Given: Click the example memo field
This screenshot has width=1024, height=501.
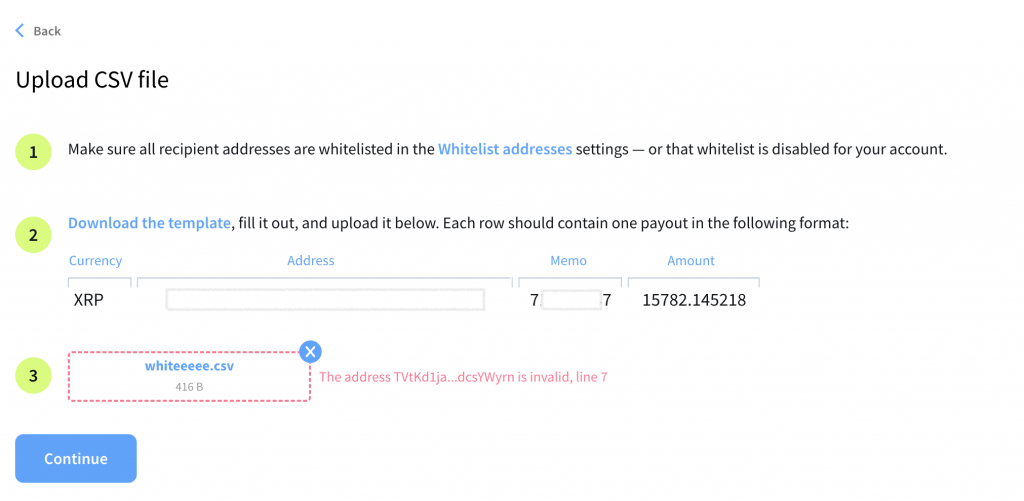Looking at the screenshot, I should (x=570, y=300).
